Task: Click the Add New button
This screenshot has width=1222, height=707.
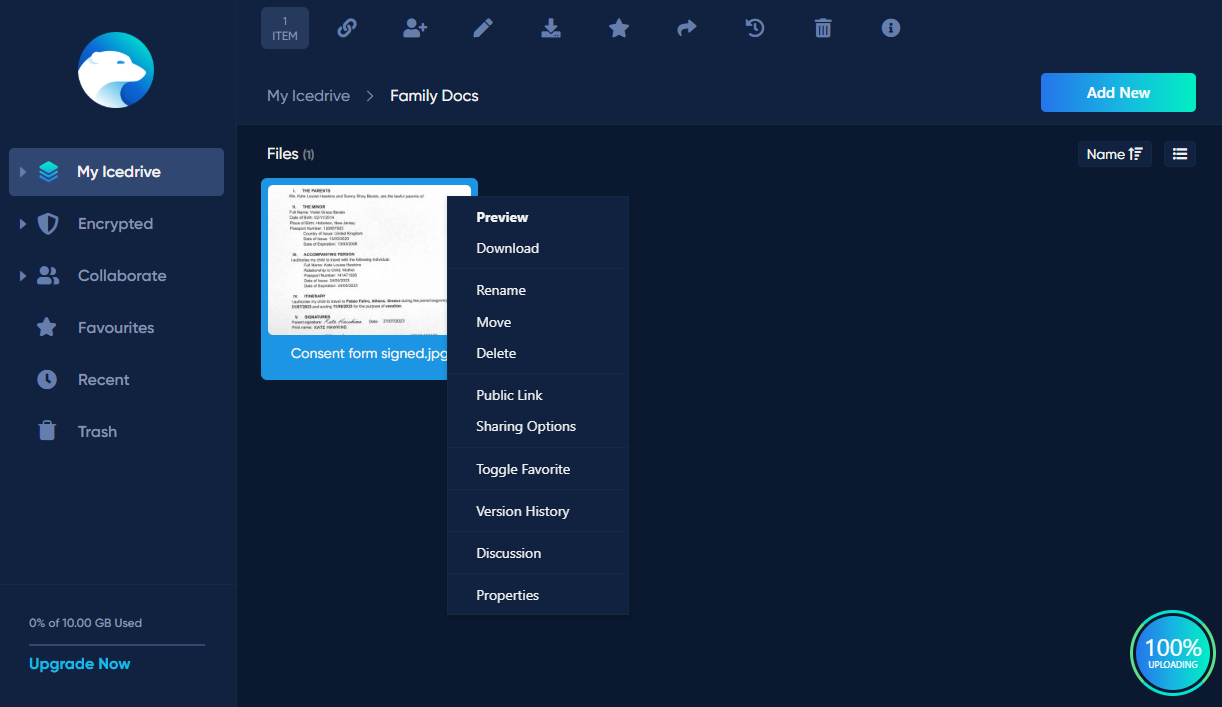Action: [1118, 92]
